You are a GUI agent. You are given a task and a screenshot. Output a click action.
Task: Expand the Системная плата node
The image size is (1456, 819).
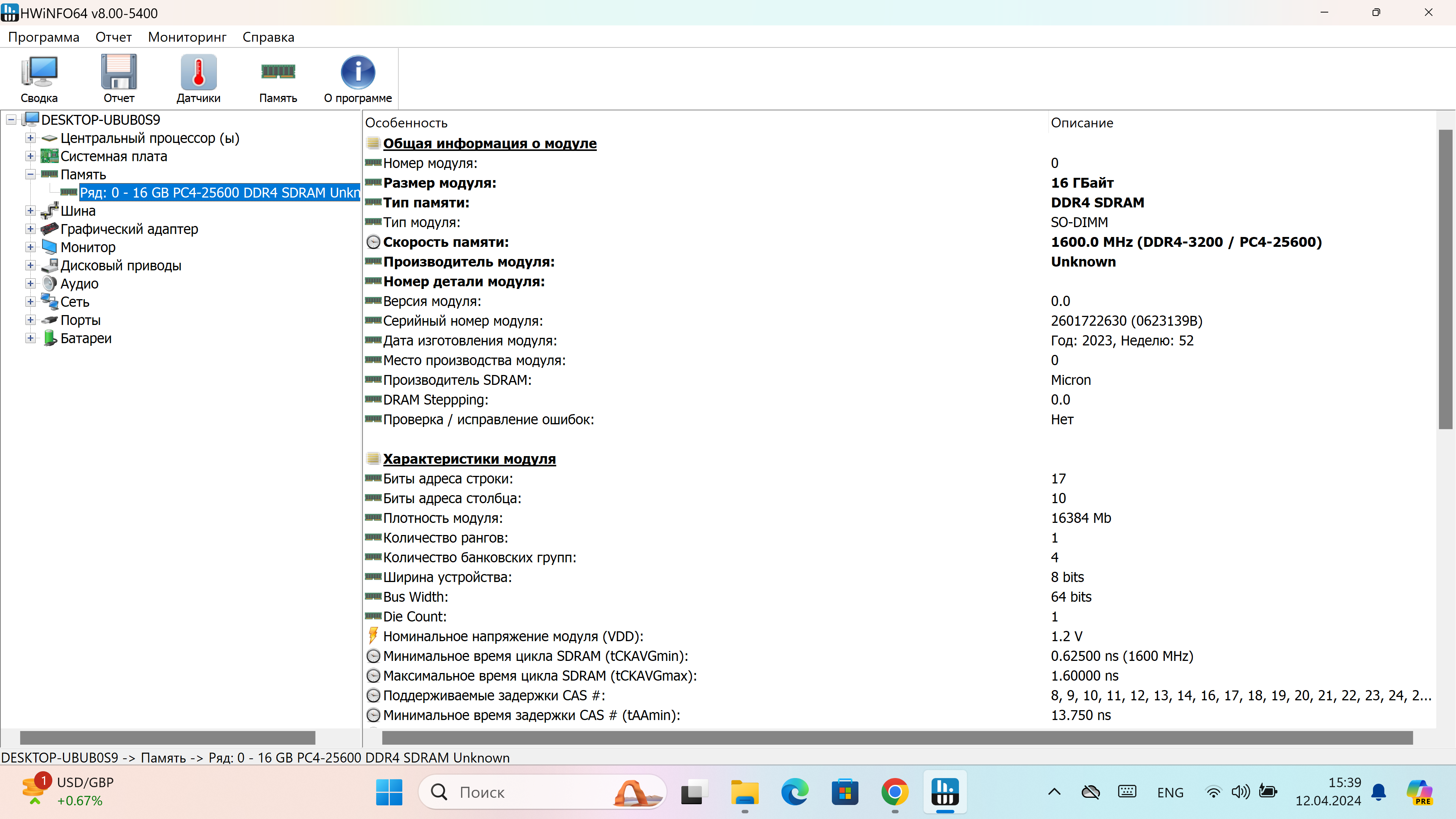pos(30,156)
